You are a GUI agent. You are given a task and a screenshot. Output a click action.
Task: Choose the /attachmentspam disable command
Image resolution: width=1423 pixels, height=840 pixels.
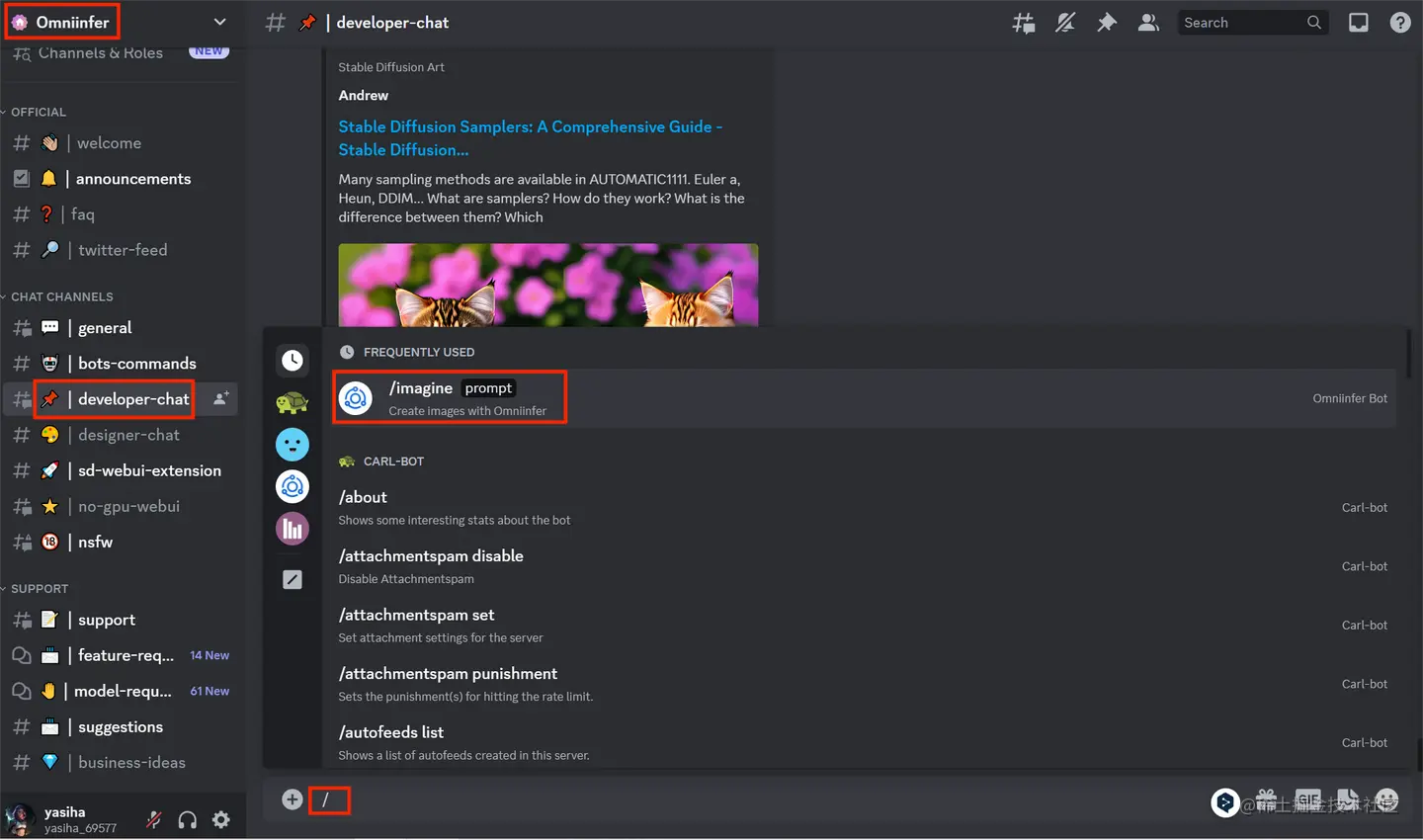click(865, 566)
